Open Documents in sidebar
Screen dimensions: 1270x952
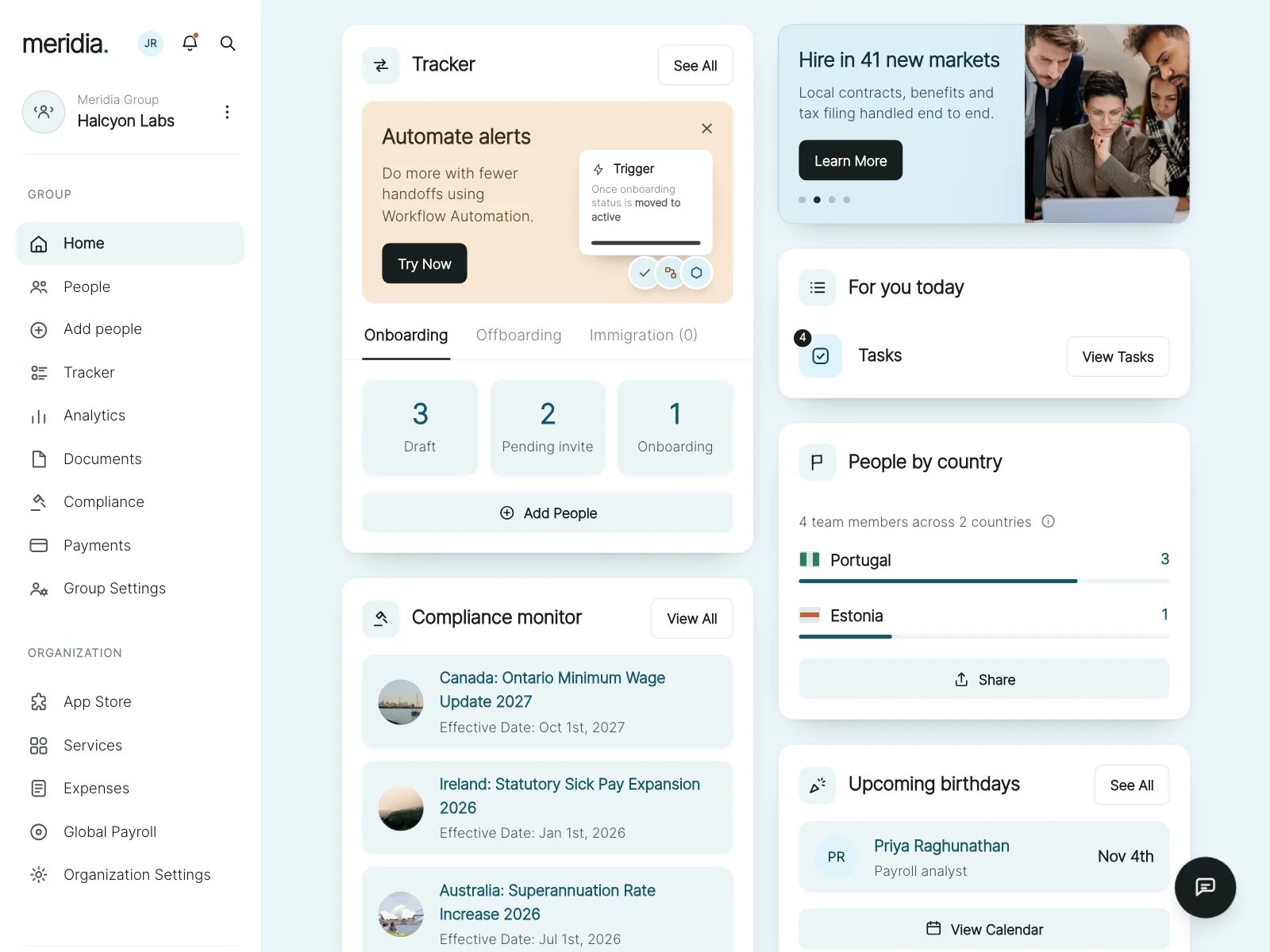coord(130,459)
